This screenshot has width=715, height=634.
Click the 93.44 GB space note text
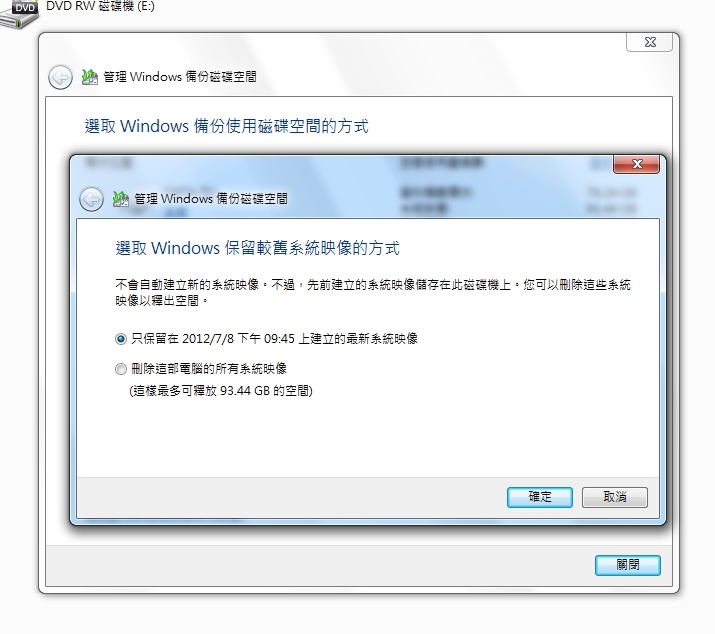(x=221, y=391)
